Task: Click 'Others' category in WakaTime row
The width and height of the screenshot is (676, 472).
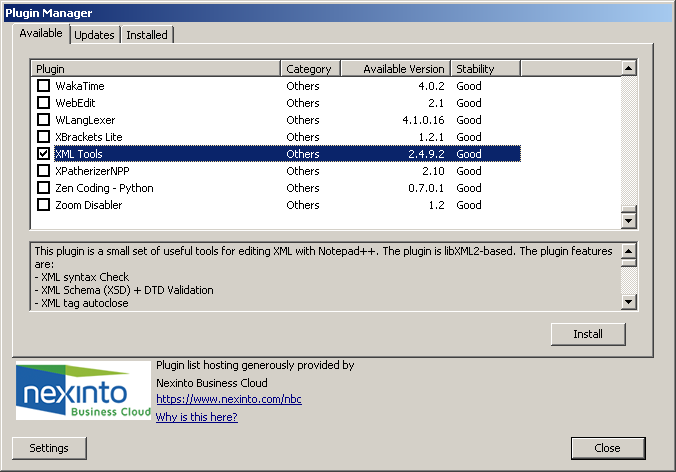Action: [x=303, y=86]
